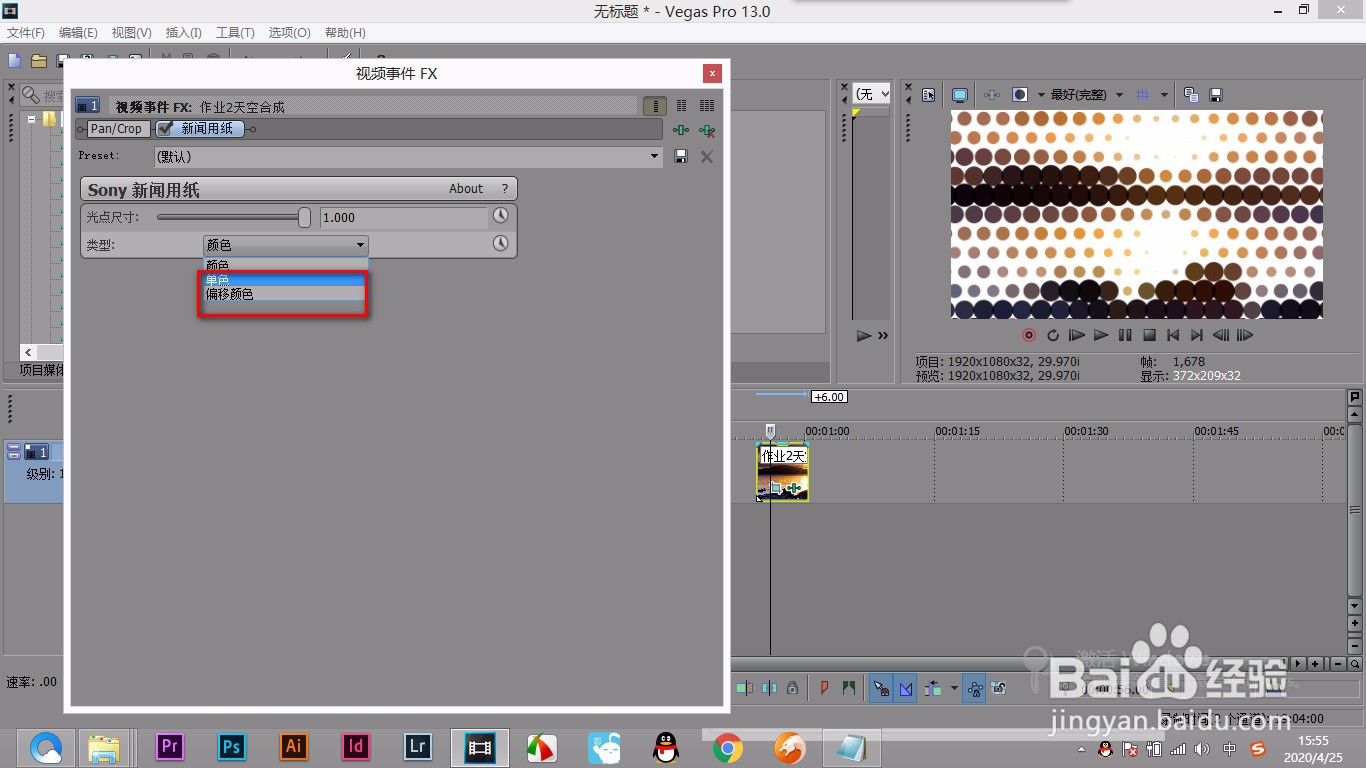Click the 光点尺寸 value field 1.000

click(x=403, y=217)
